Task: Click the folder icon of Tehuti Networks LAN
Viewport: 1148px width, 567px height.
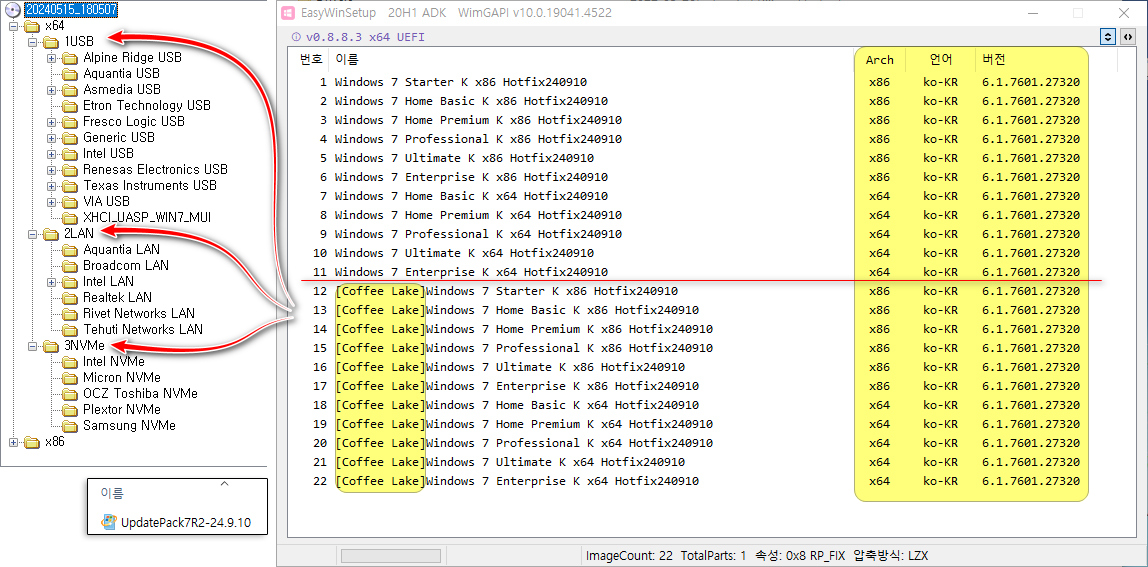Action: (x=70, y=330)
